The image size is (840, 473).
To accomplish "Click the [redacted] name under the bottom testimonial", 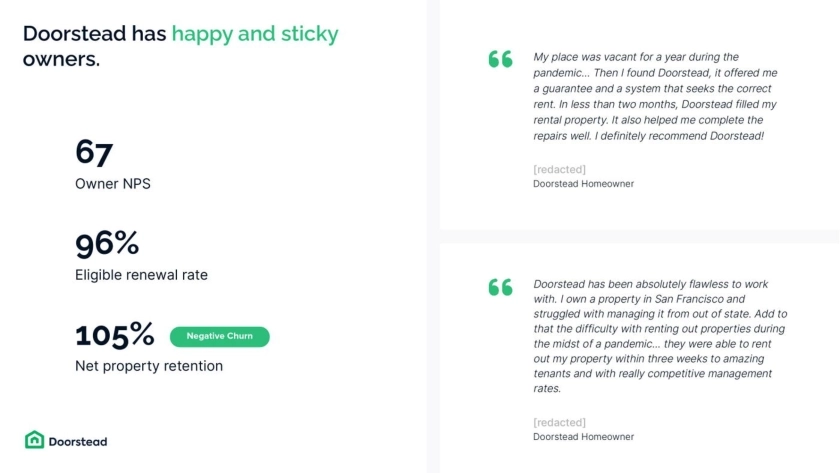I will click(559, 422).
